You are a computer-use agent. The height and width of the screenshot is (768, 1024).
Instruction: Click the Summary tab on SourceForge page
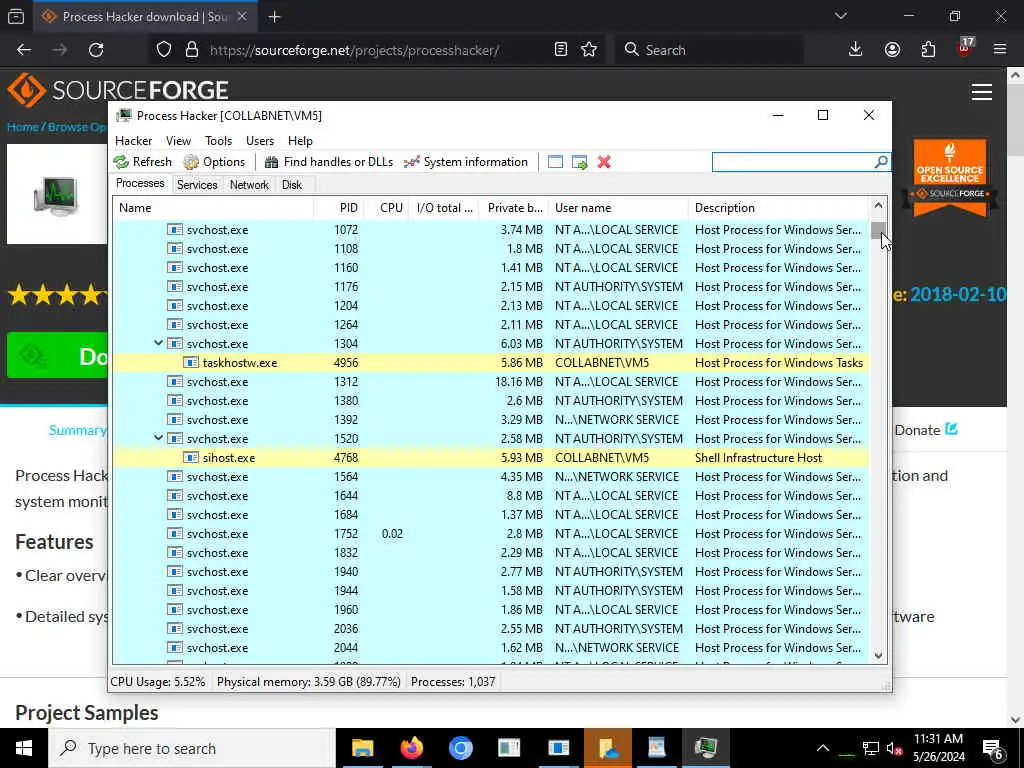(x=77, y=430)
